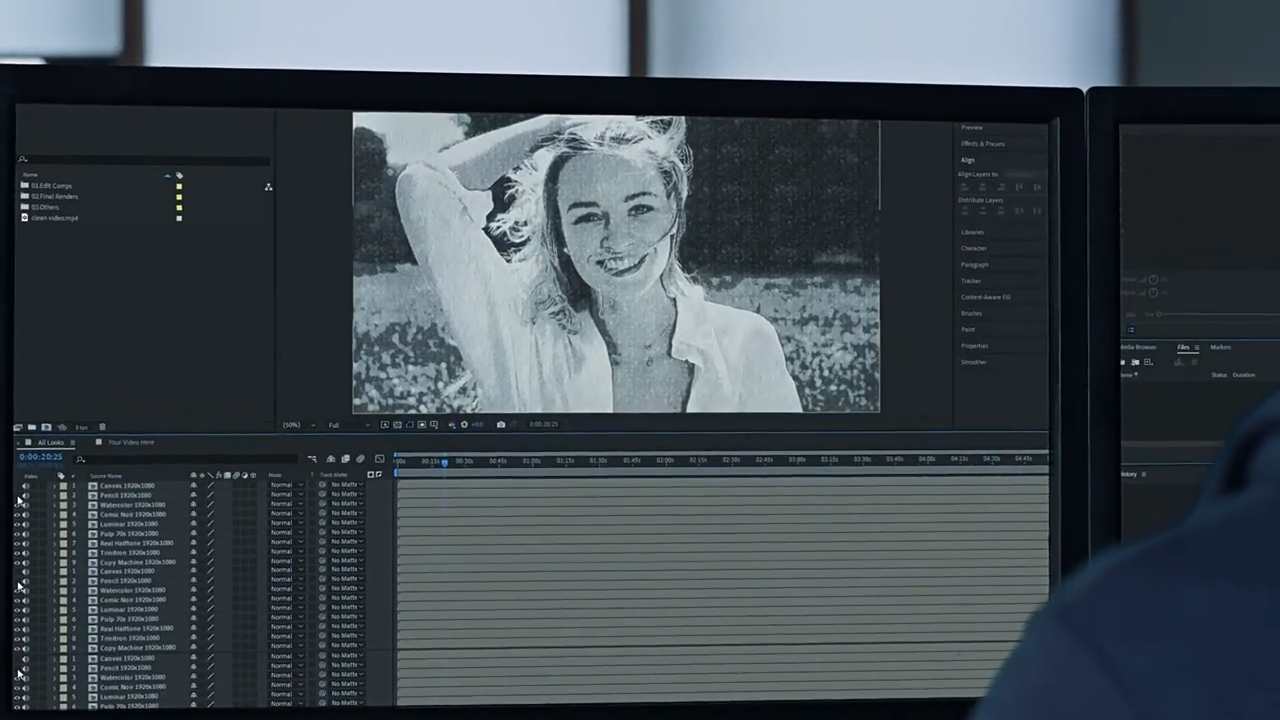The image size is (1280, 720).
Task: Open grid and guide options in viewer
Action: click(433, 425)
